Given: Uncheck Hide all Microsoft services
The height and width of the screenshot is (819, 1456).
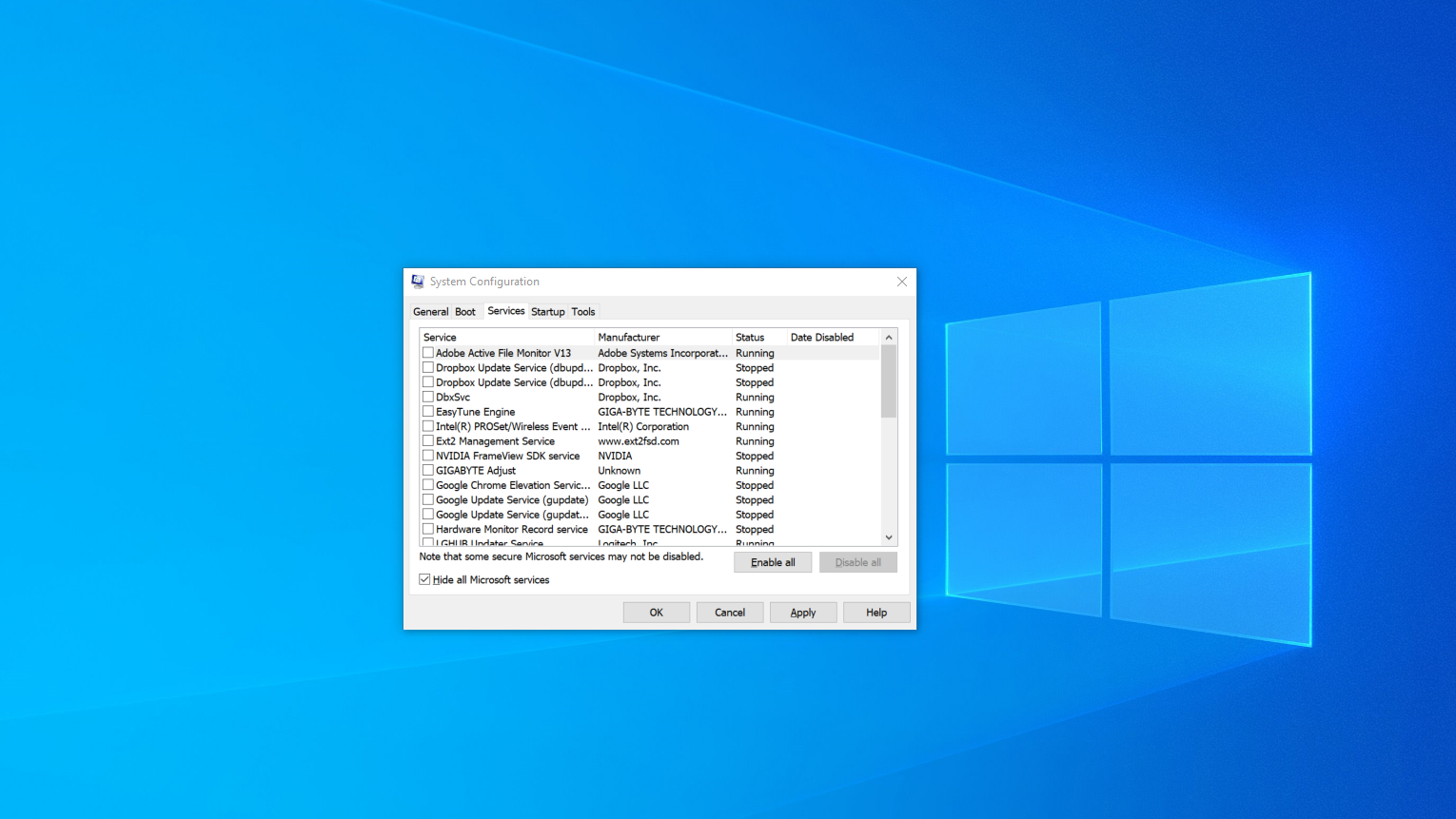Looking at the screenshot, I should pos(423,578).
